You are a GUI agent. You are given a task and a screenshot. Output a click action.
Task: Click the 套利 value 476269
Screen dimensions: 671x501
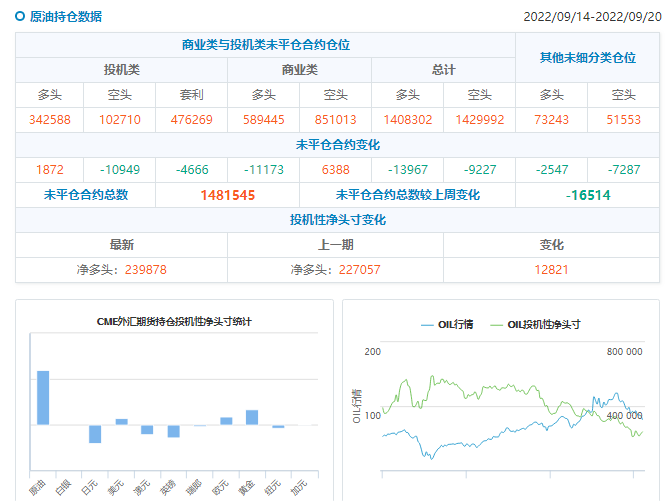(x=191, y=120)
